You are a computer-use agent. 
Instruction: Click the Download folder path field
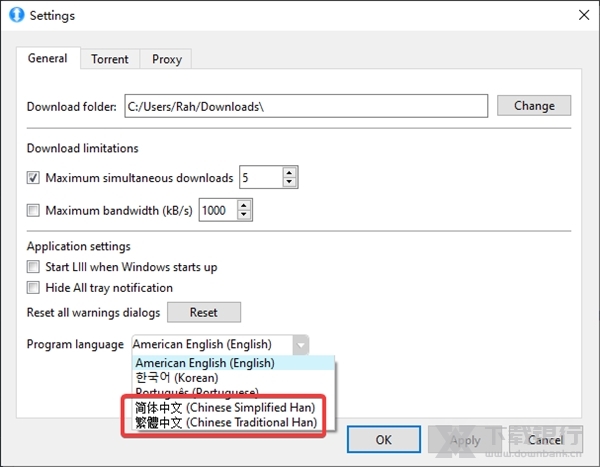tap(306, 106)
